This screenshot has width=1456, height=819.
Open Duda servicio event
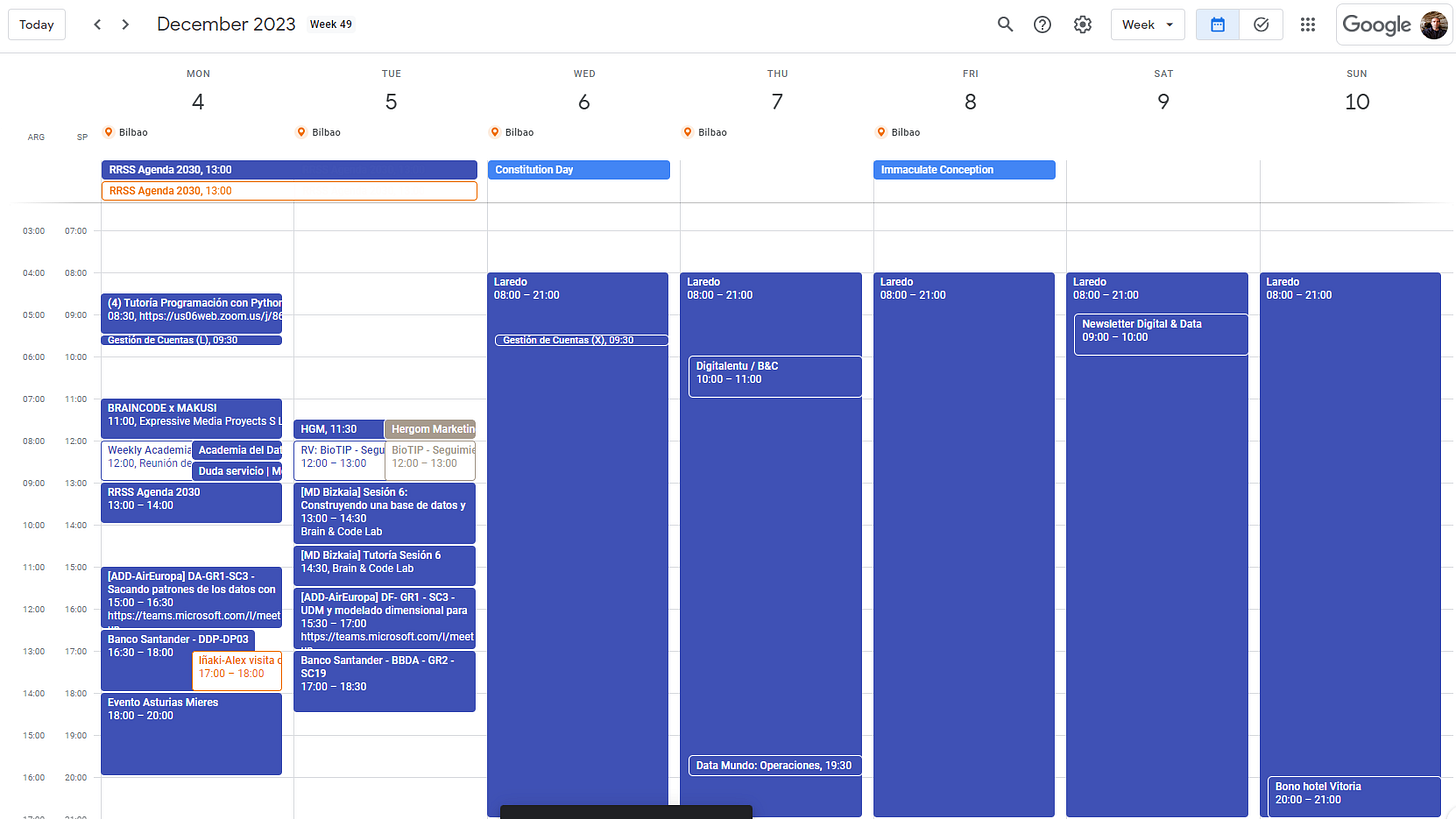pos(237,471)
